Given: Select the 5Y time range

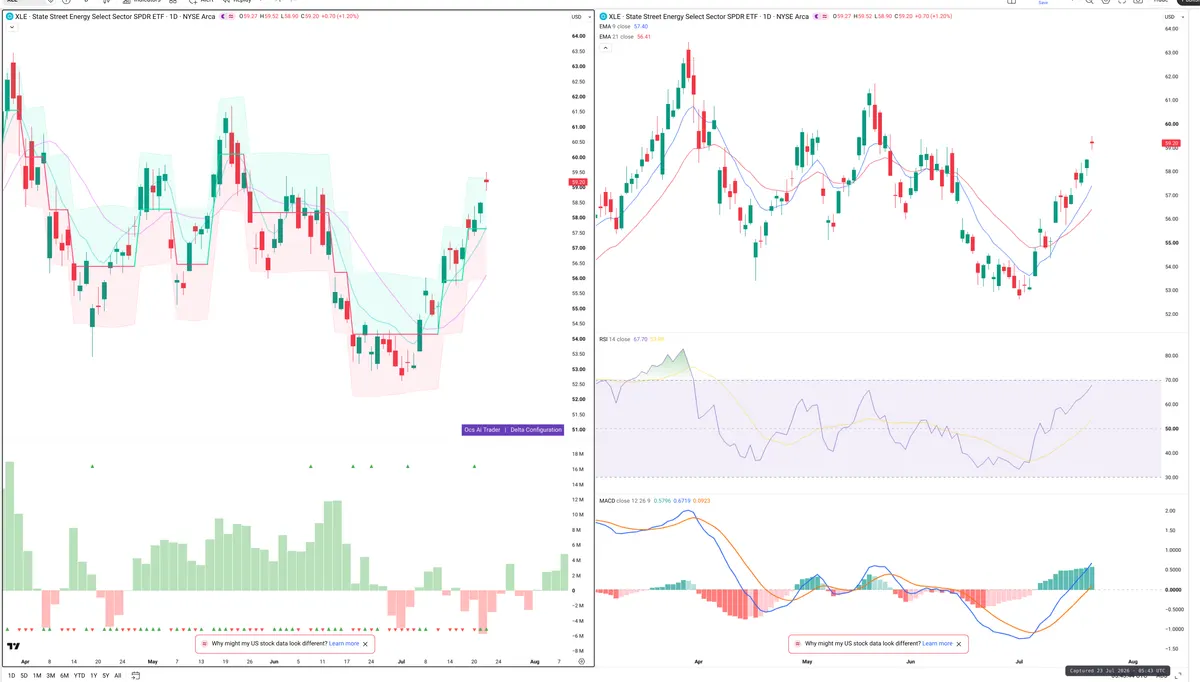Looking at the screenshot, I should click(105, 676).
